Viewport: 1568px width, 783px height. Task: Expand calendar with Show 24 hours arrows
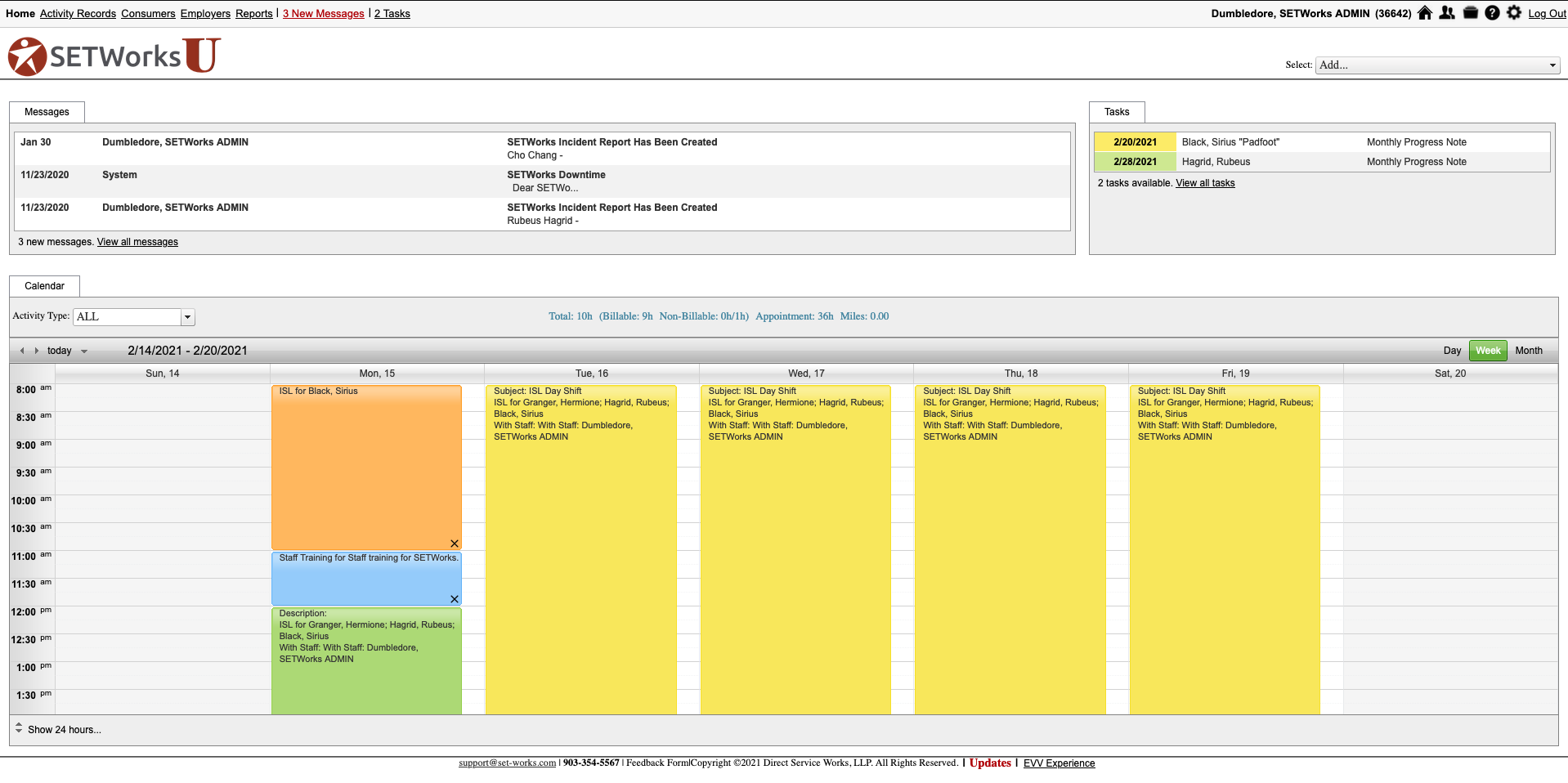pos(19,727)
